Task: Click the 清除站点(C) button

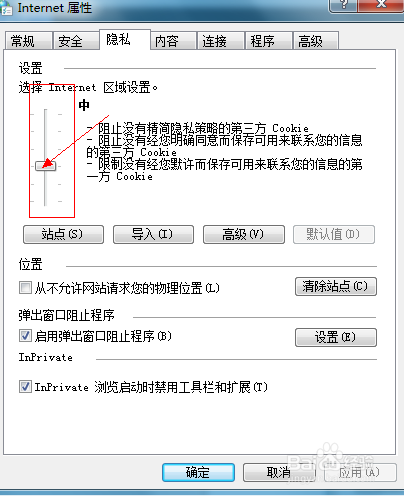Action: 336,287
